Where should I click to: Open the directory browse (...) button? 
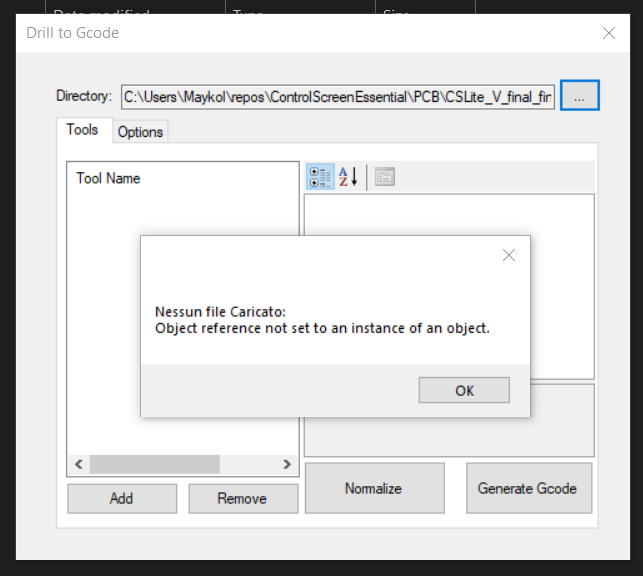click(x=579, y=96)
